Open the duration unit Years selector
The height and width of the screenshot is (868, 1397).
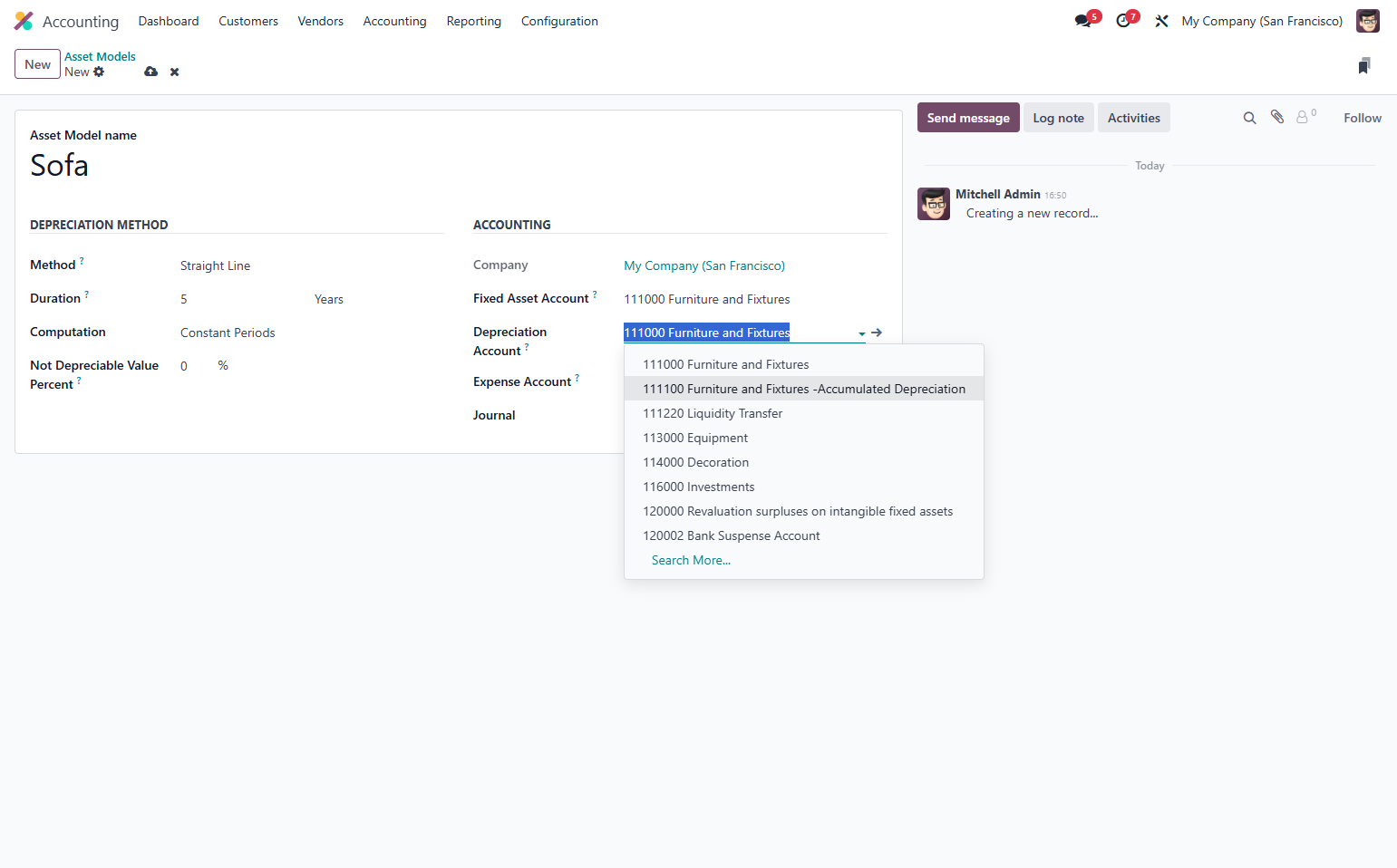click(378, 299)
